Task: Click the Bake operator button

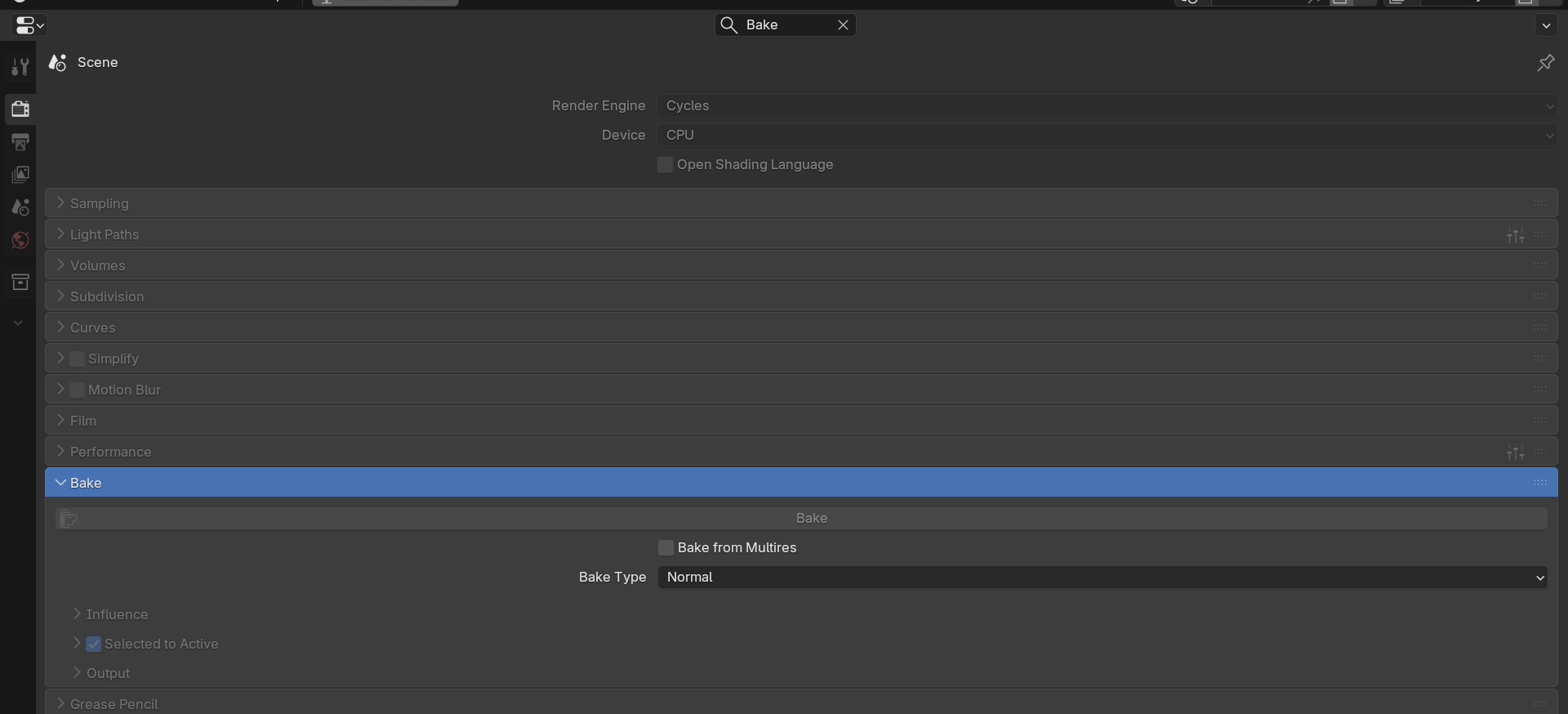Action: pos(801,519)
